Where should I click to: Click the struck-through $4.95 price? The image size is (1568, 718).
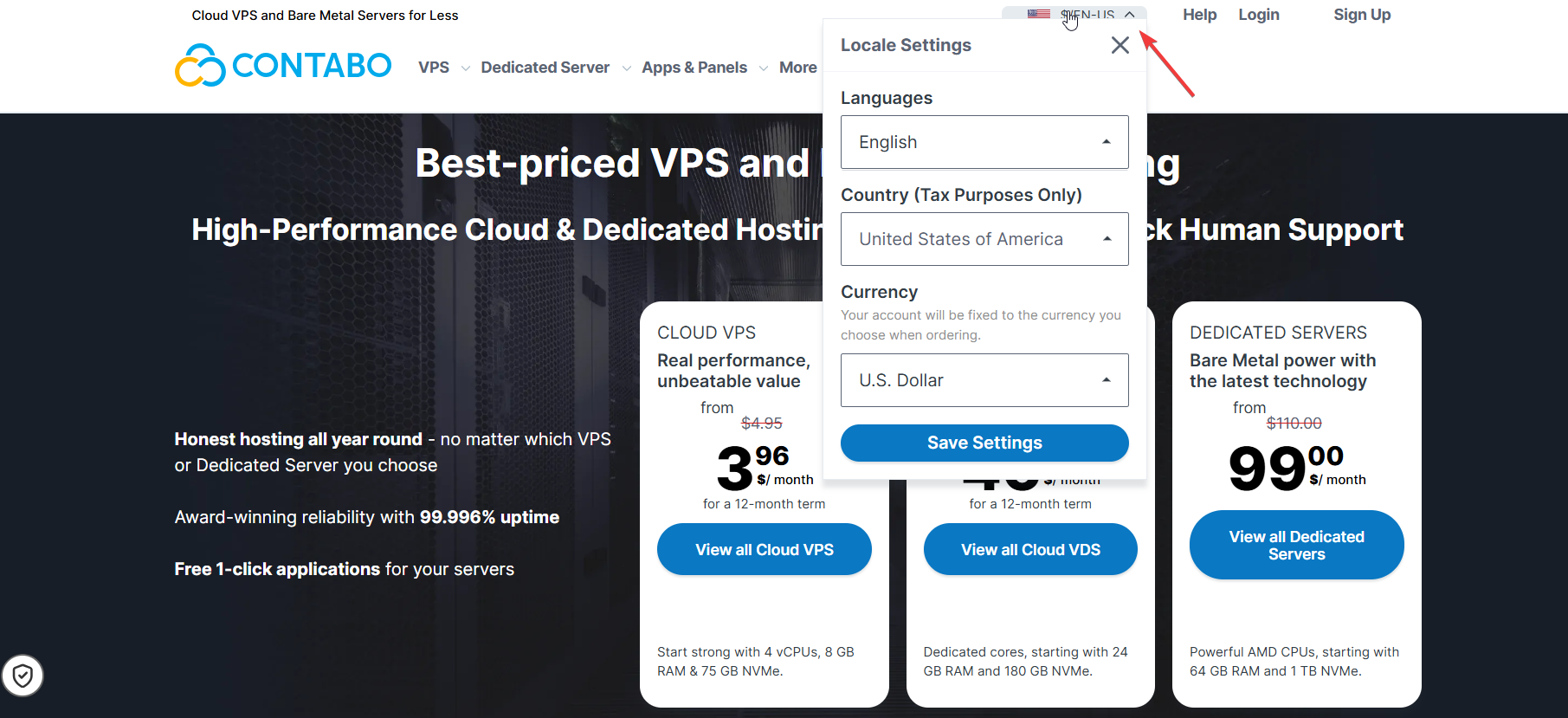762,424
